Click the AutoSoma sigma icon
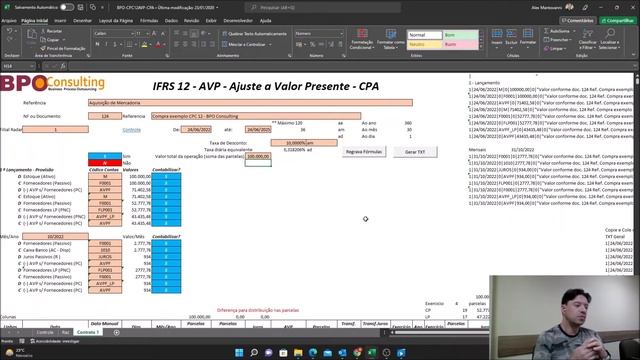640x360 pixels. pyautogui.click(x=547, y=31)
